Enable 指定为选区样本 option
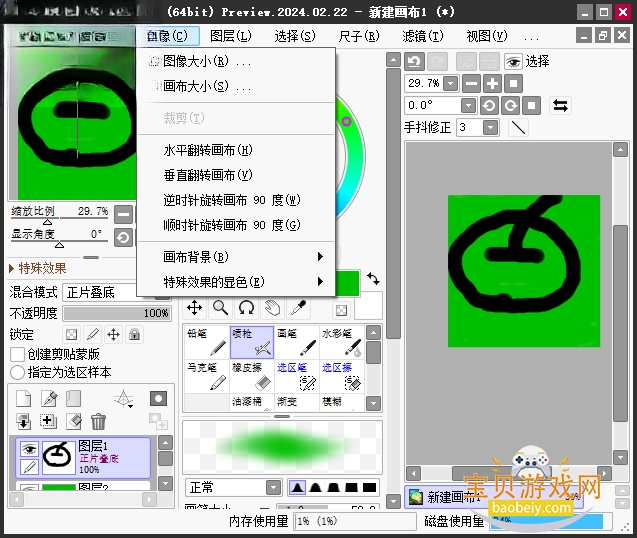The height and width of the screenshot is (538, 637). click(x=17, y=372)
